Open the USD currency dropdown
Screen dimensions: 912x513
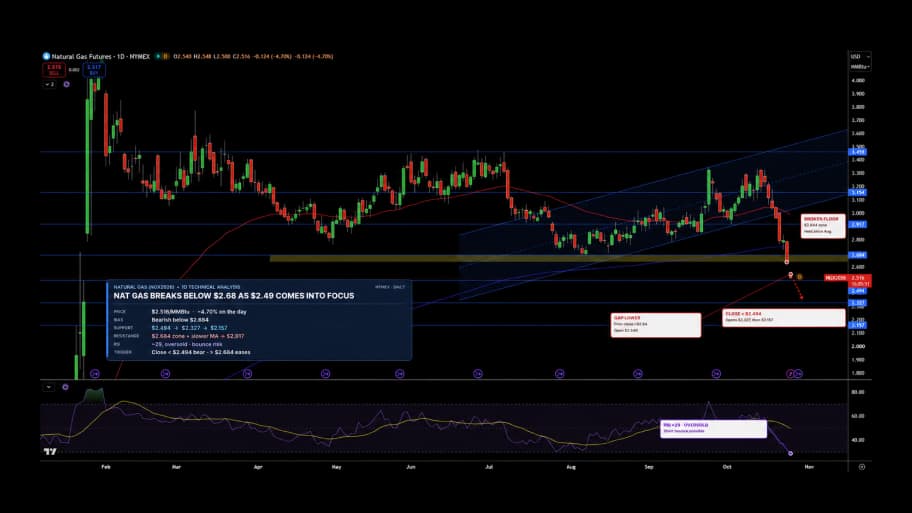(860, 56)
